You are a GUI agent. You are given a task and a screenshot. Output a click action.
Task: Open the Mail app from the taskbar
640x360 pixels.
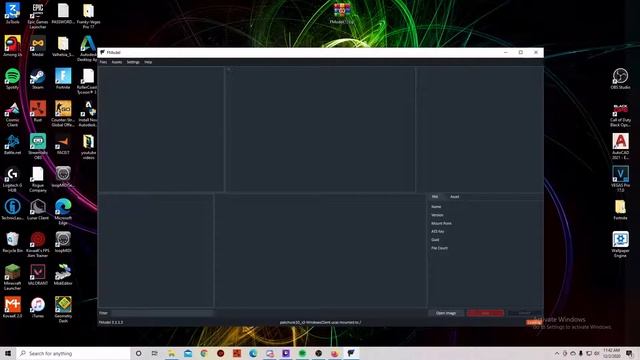pyautogui.click(x=188, y=353)
